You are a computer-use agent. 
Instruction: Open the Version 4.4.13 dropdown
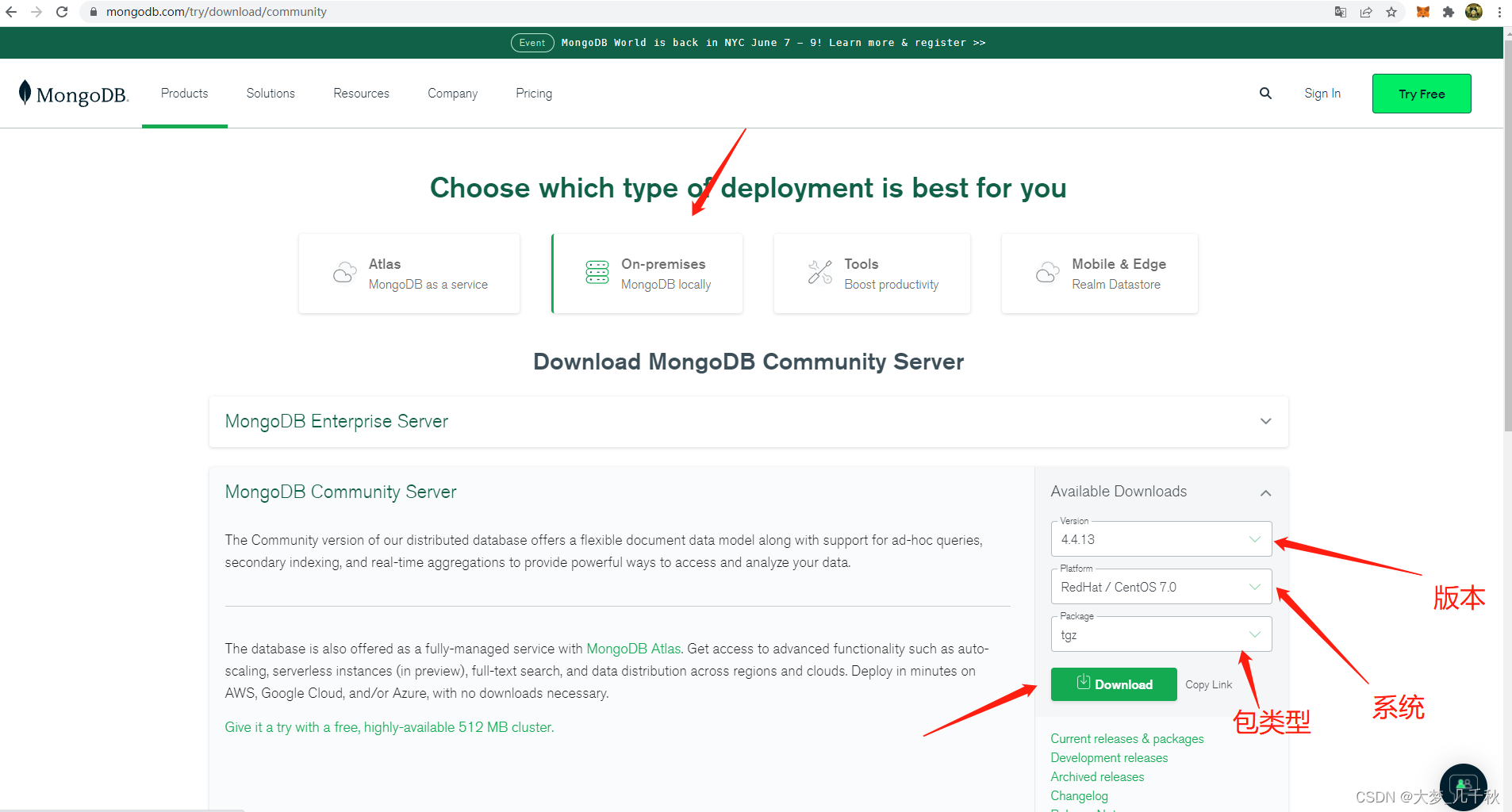click(x=1161, y=539)
